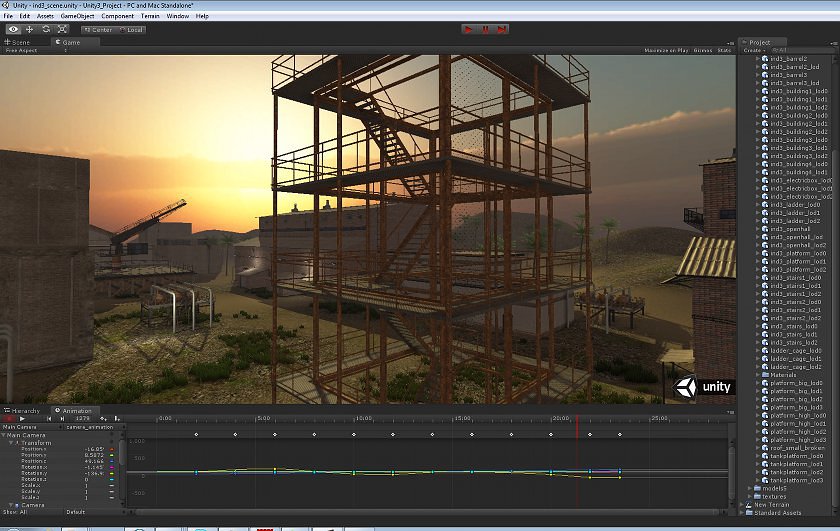The width and height of the screenshot is (840, 531).
Task: Click the ind3_openhall prefab icon
Action: [x=765, y=229]
